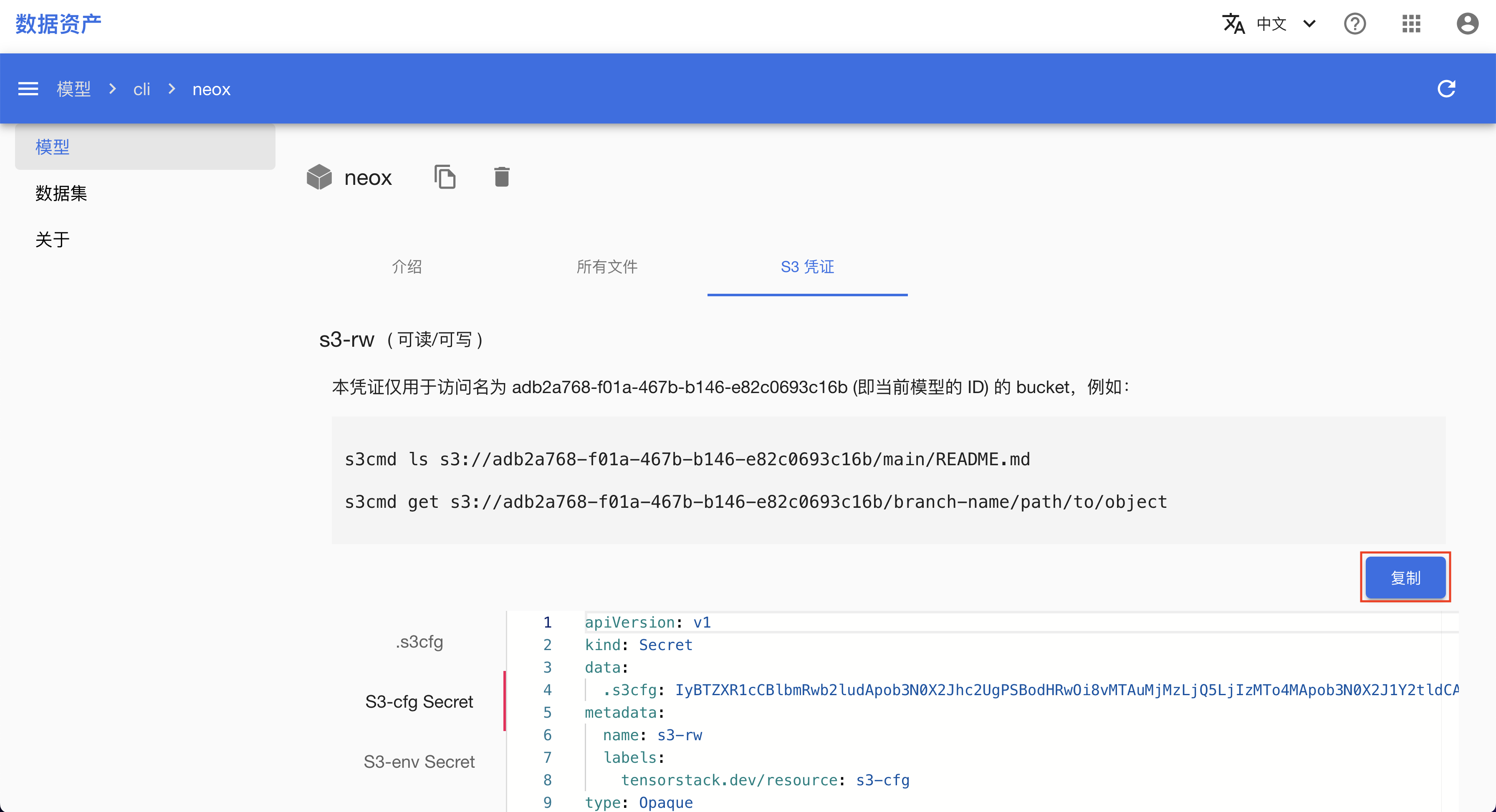Click the tensorstack.dev/resource label line
Viewport: 1496px width, 812px height.
pyautogui.click(x=766, y=780)
